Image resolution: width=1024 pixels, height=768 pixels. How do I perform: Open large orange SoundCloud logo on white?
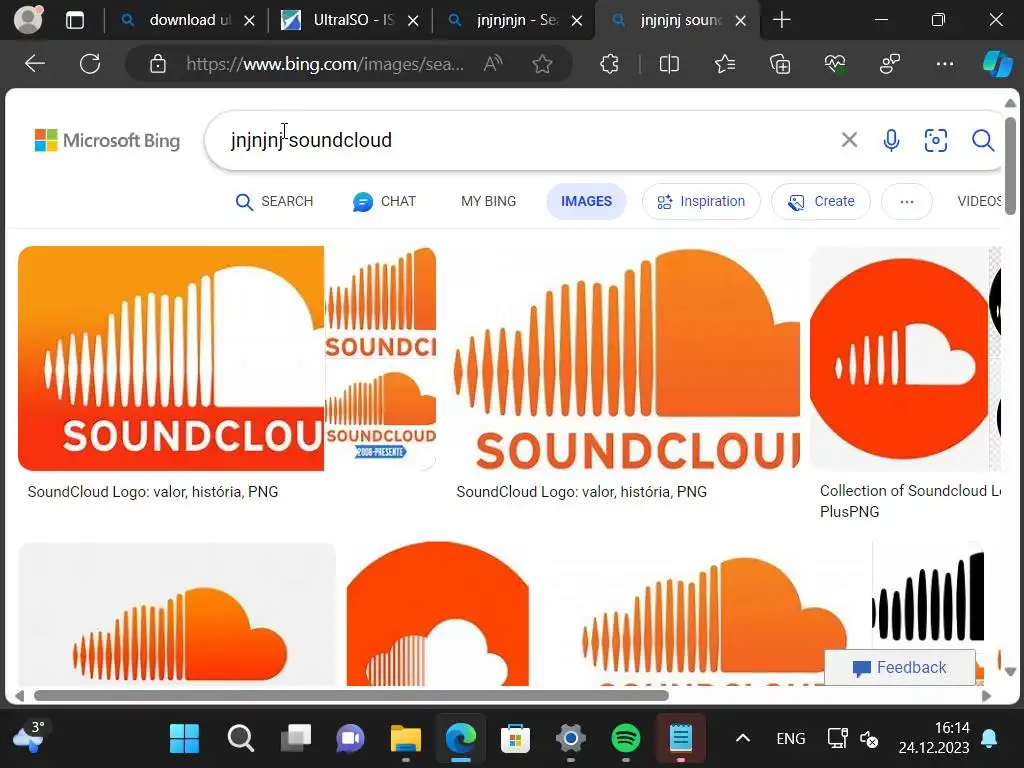tap(626, 358)
